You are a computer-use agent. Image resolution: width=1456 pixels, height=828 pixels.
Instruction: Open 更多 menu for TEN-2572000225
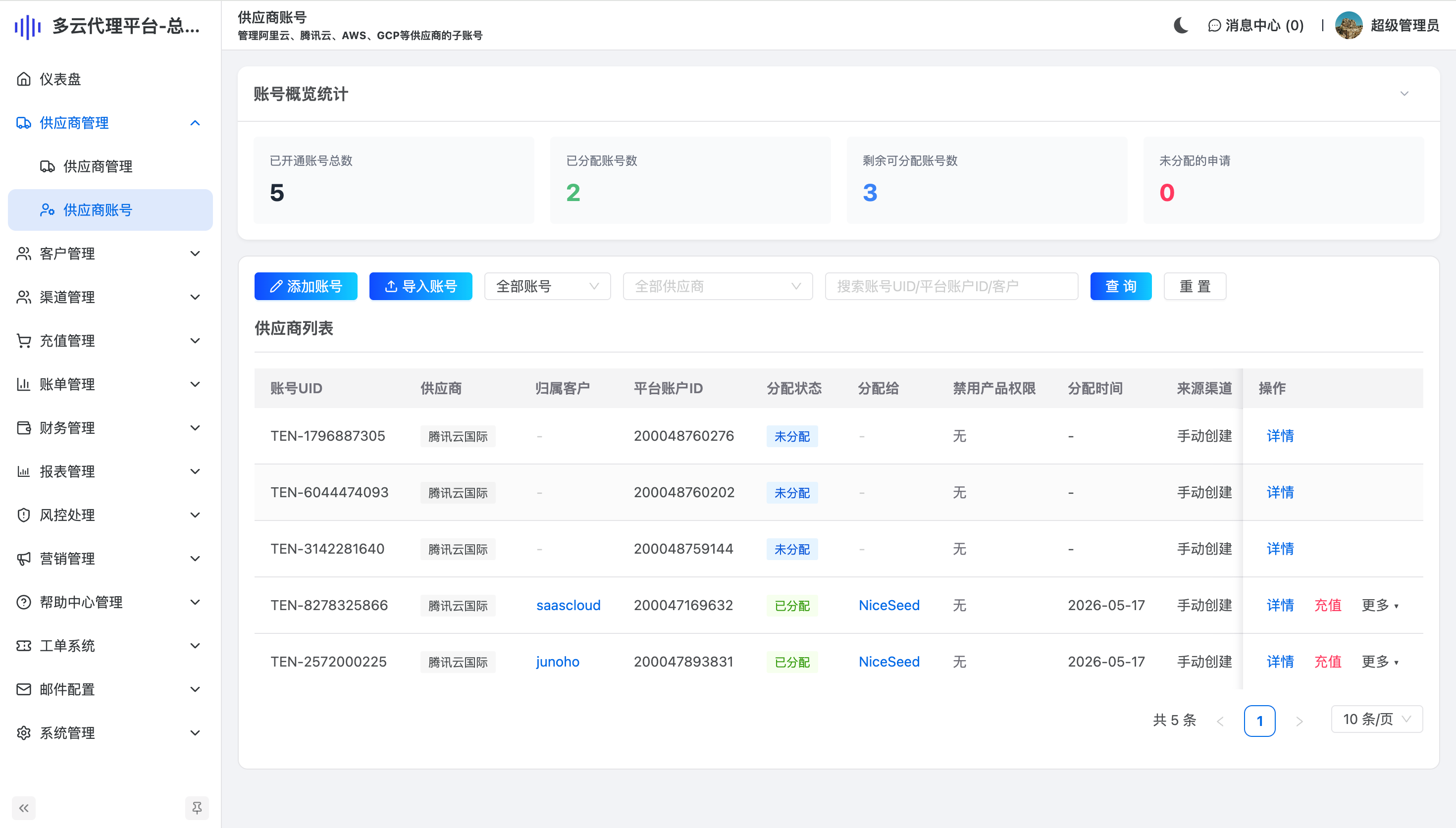1380,662
